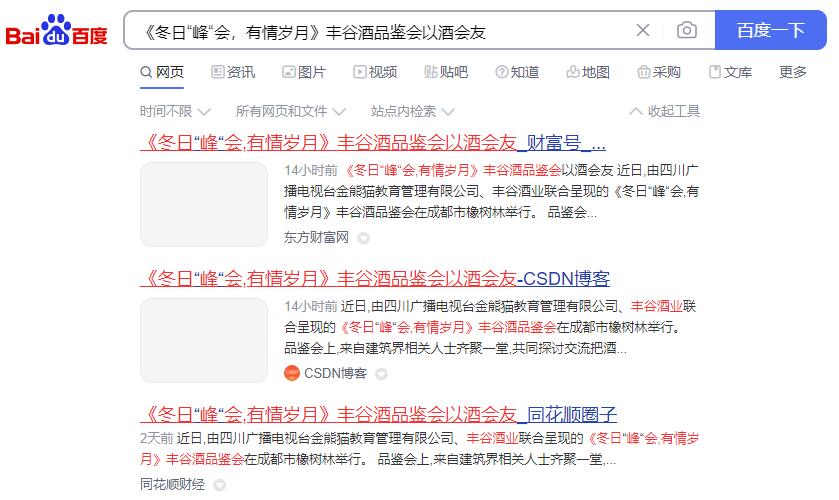
Task: Click thumbnail of the 东方财富网 result
Action: point(204,204)
